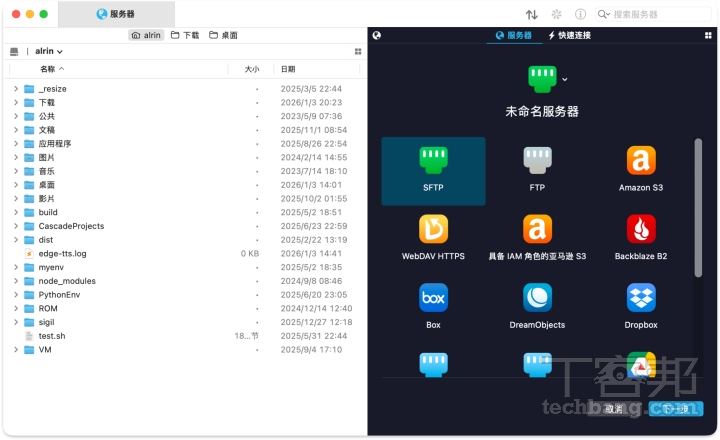Open the transfers arrows icon in toolbar
Screen dimensions: 720x440
pyautogui.click(x=531, y=14)
